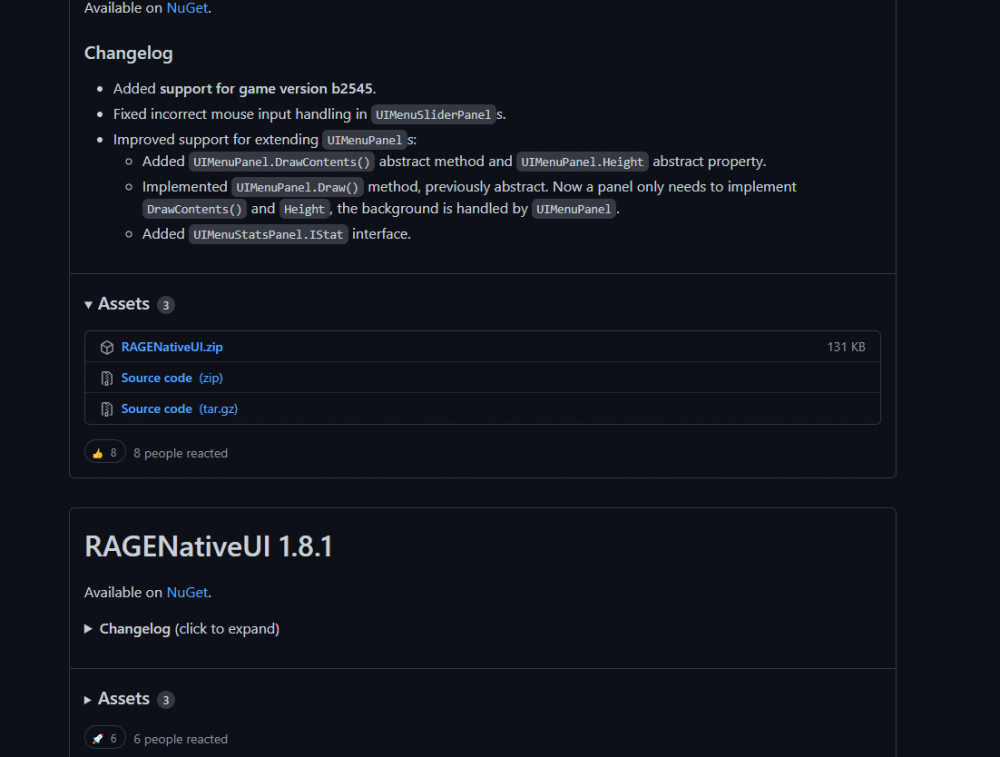Open the NuGet link under RAGENativeUI 1.8.1
The width and height of the screenshot is (1000, 757).
[x=187, y=592]
